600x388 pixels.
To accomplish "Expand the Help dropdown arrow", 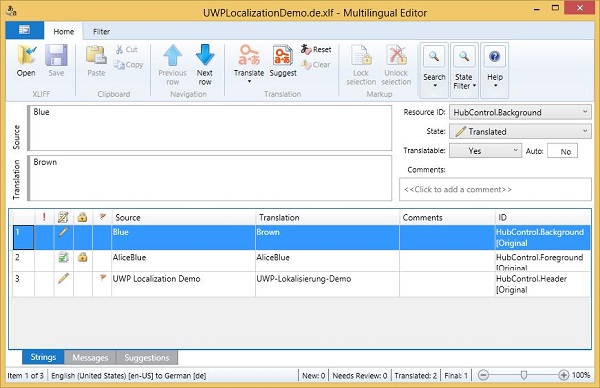I will [495, 85].
